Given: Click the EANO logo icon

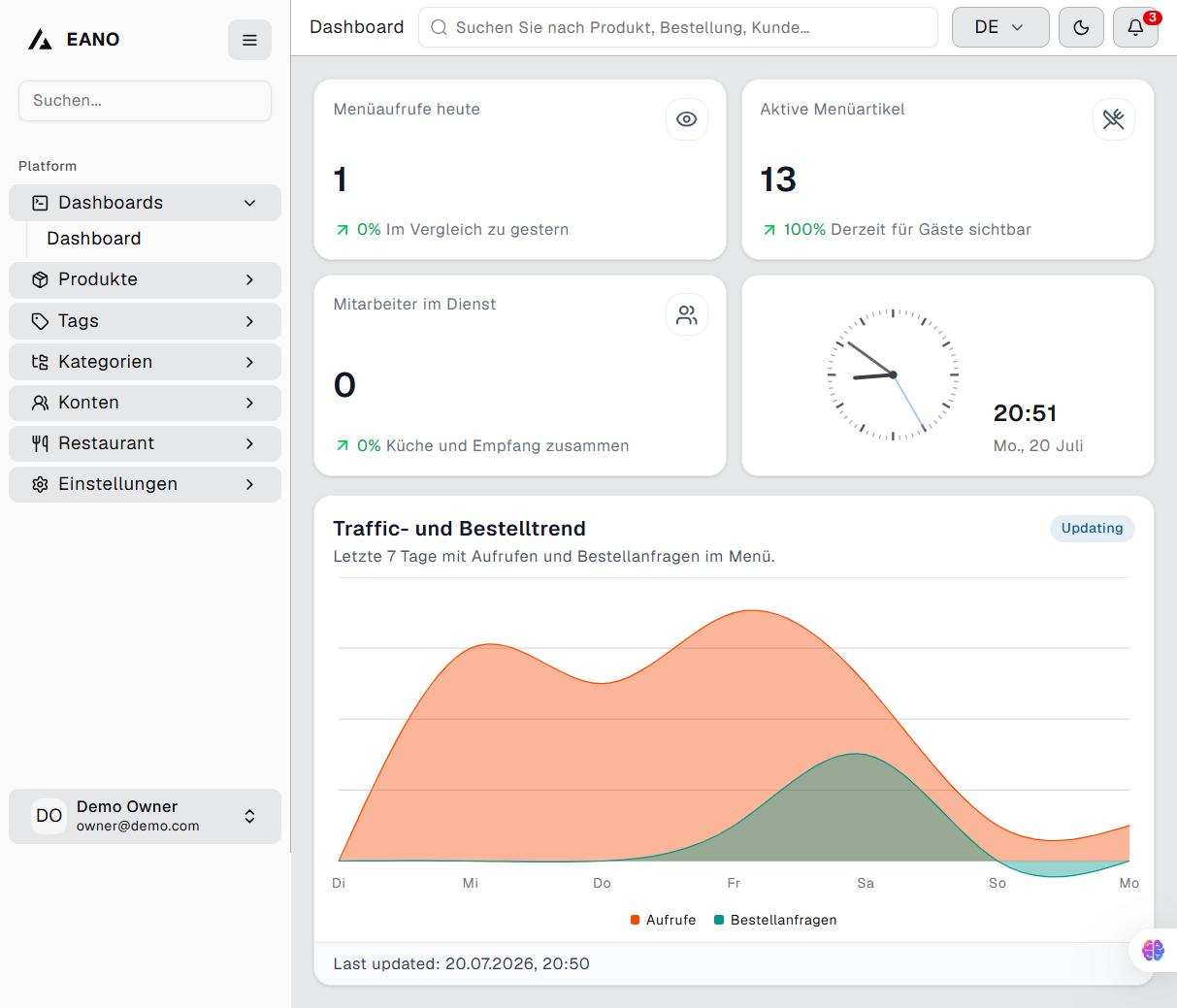Looking at the screenshot, I should [40, 39].
